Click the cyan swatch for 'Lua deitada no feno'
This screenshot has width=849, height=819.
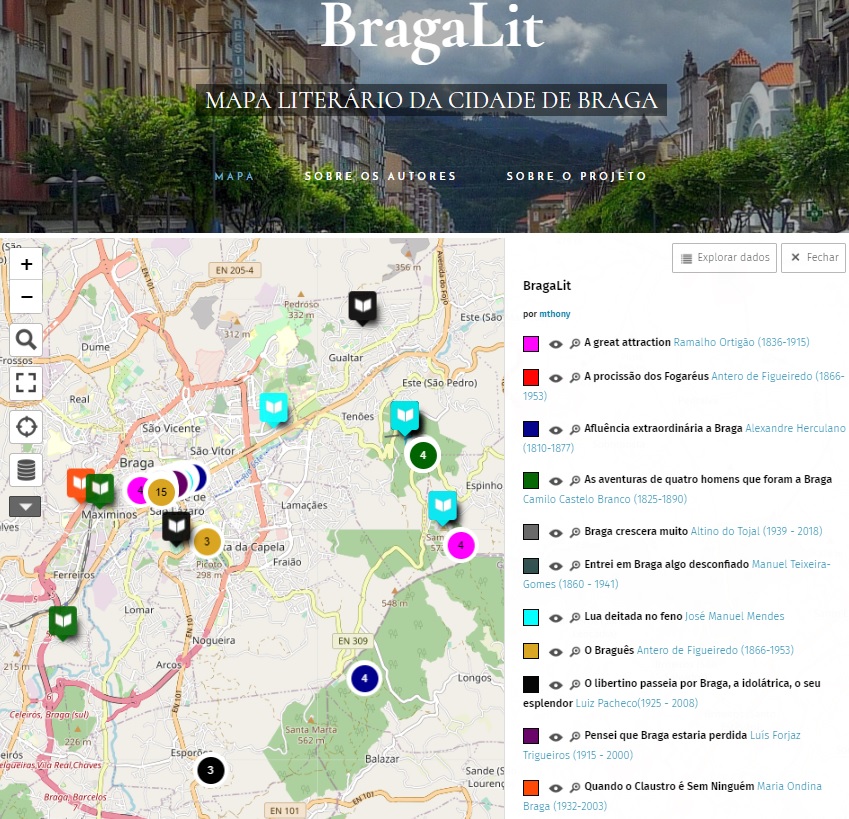[x=531, y=617]
